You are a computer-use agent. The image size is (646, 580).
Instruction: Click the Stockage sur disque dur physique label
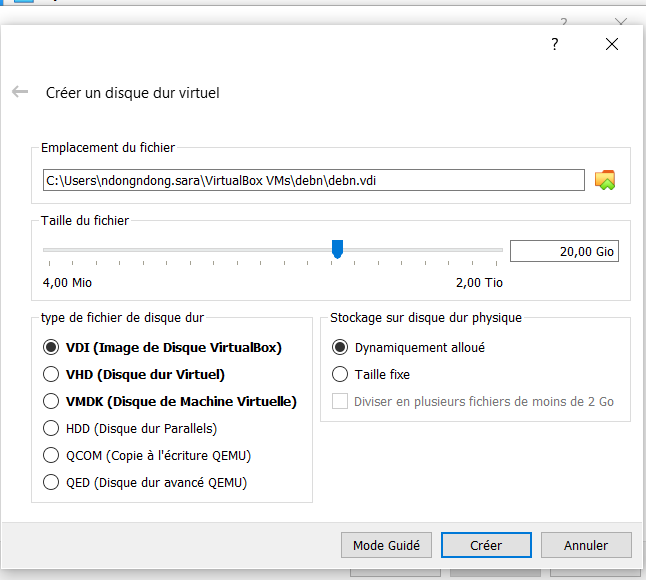pyautogui.click(x=426, y=318)
